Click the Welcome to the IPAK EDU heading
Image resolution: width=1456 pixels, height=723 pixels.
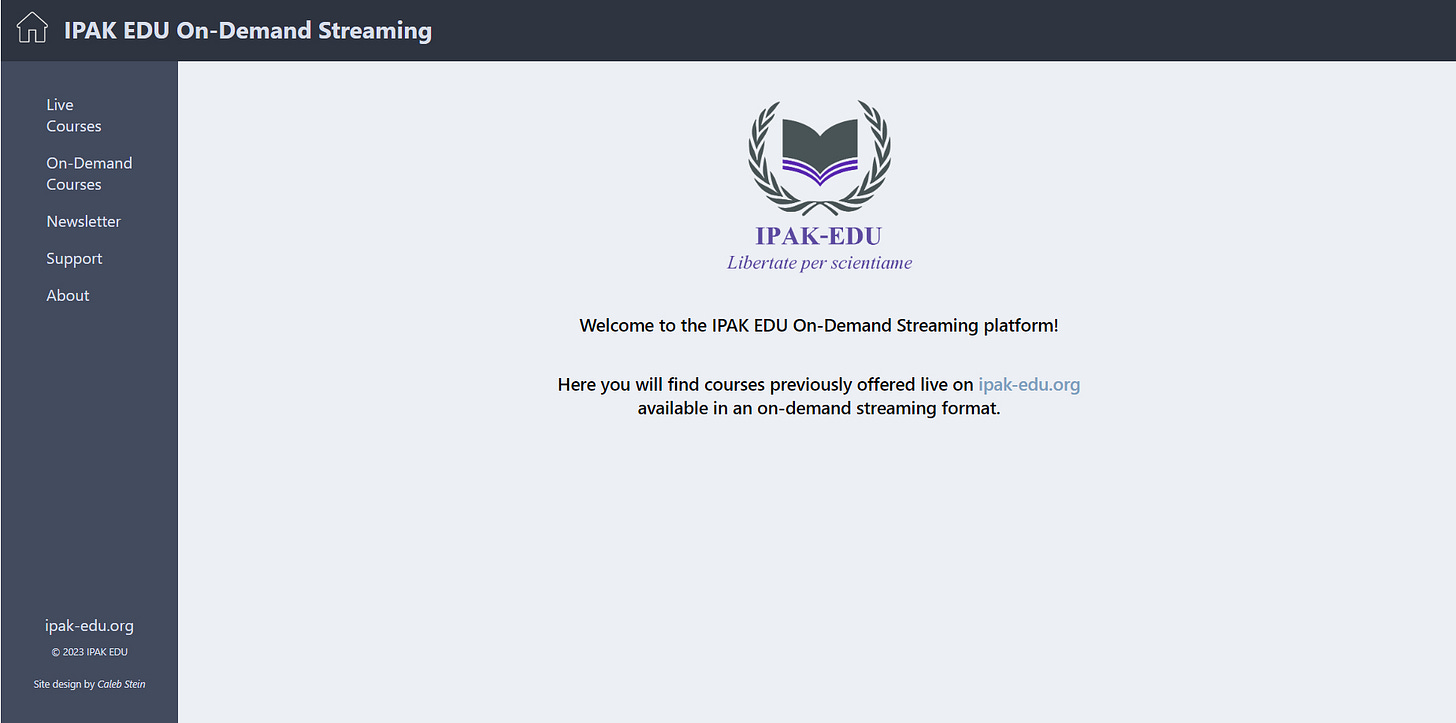819,325
